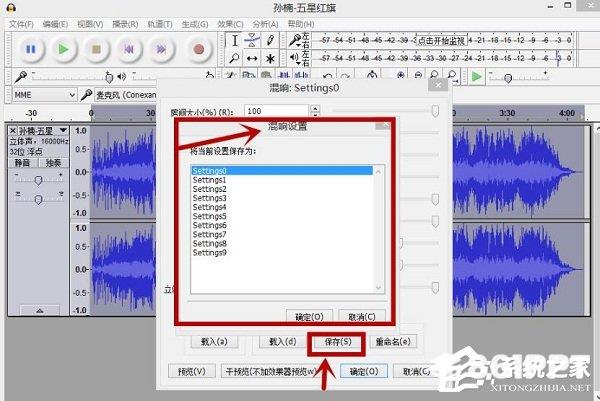Open the 分析(A) menu
This screenshot has width=600, height=401.
[x=266, y=24]
